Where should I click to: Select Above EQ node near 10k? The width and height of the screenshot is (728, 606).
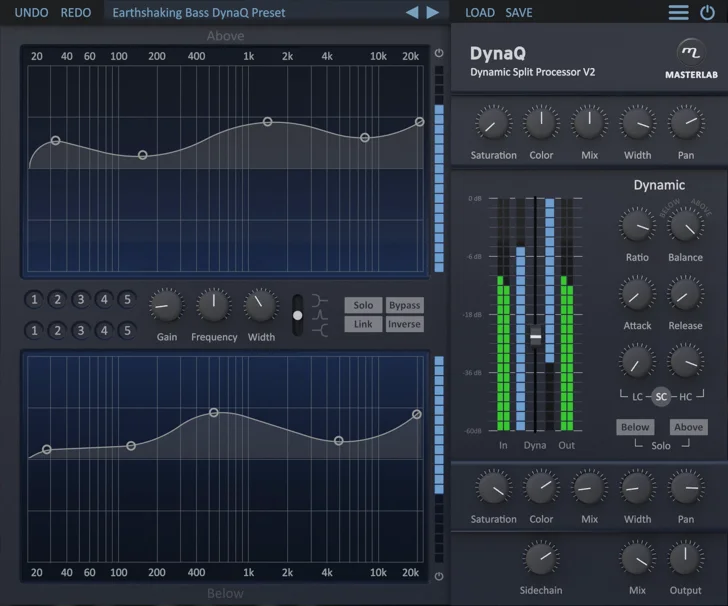coord(365,137)
